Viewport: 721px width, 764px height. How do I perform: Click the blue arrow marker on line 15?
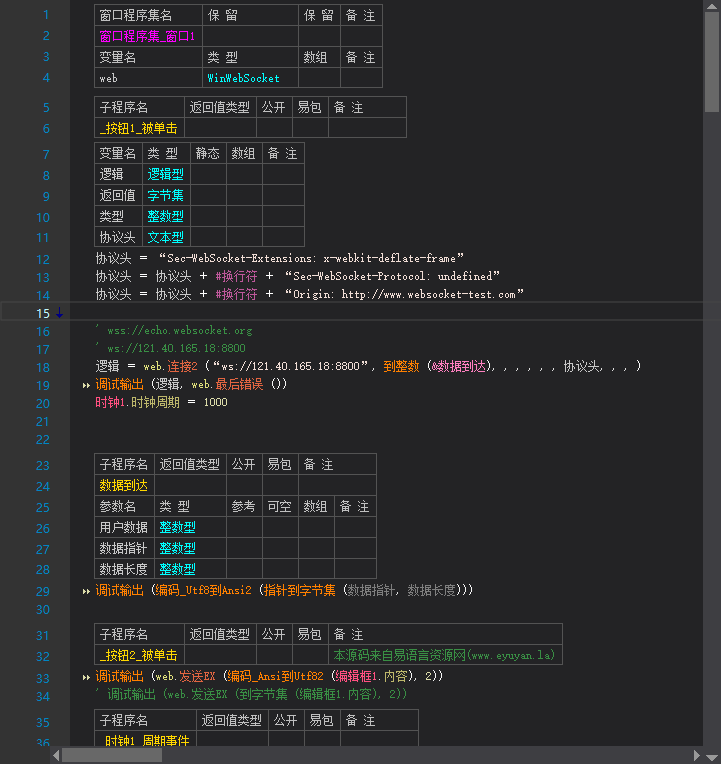[59, 313]
